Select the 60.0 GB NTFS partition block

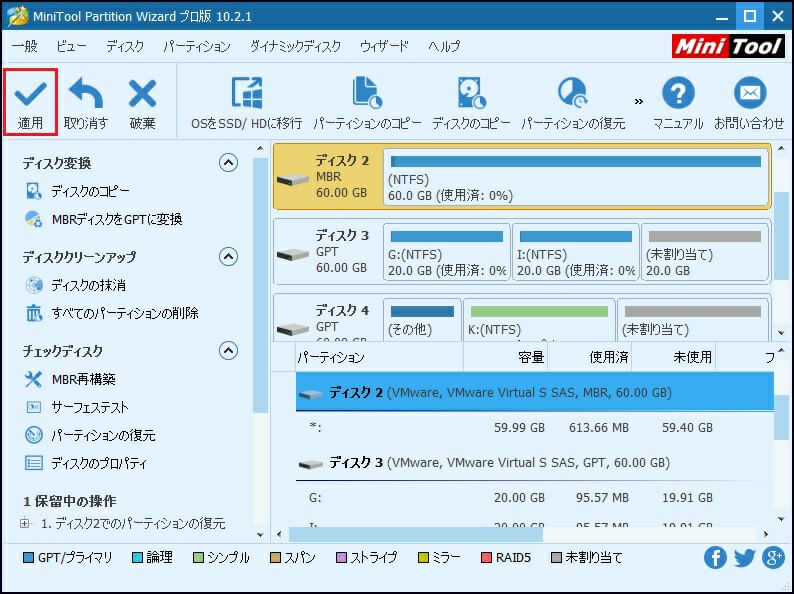576,177
